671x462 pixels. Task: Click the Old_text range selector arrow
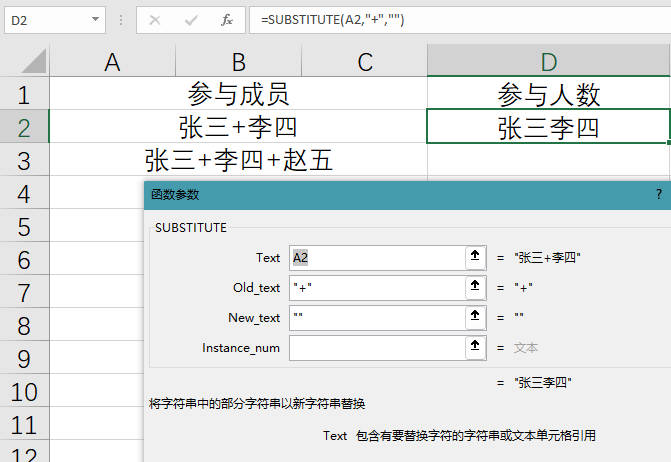point(473,287)
